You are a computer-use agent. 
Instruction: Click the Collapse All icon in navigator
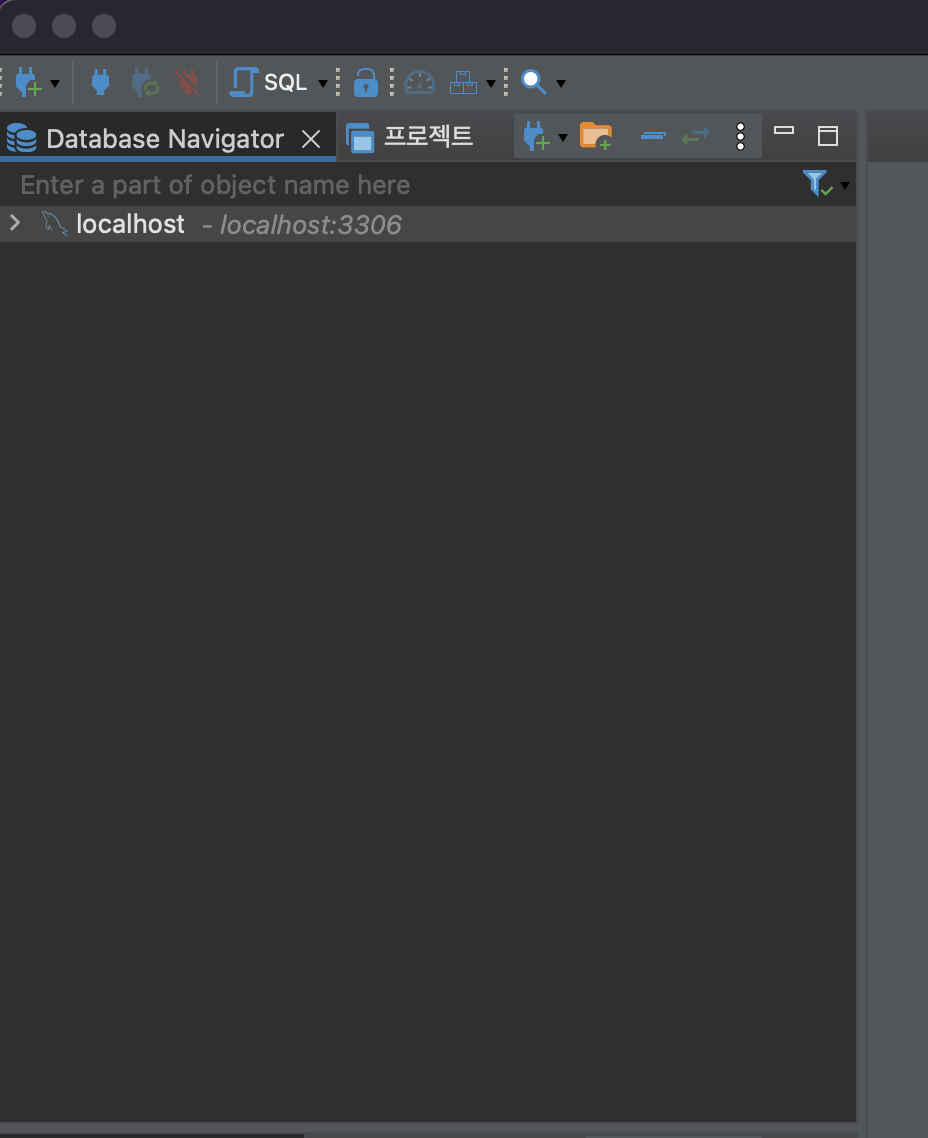point(653,136)
